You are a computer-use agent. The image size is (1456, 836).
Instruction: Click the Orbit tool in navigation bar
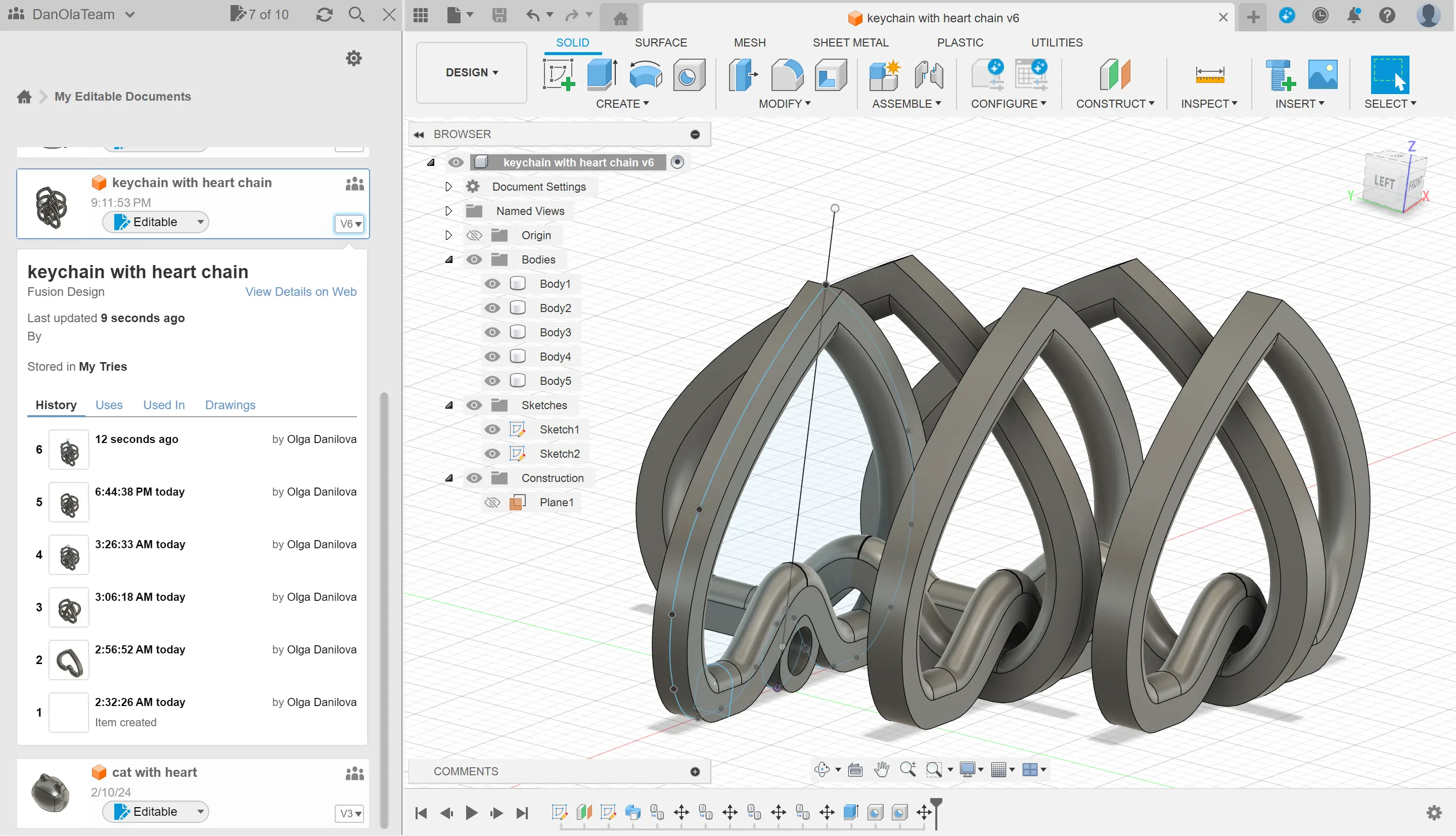[x=822, y=769]
